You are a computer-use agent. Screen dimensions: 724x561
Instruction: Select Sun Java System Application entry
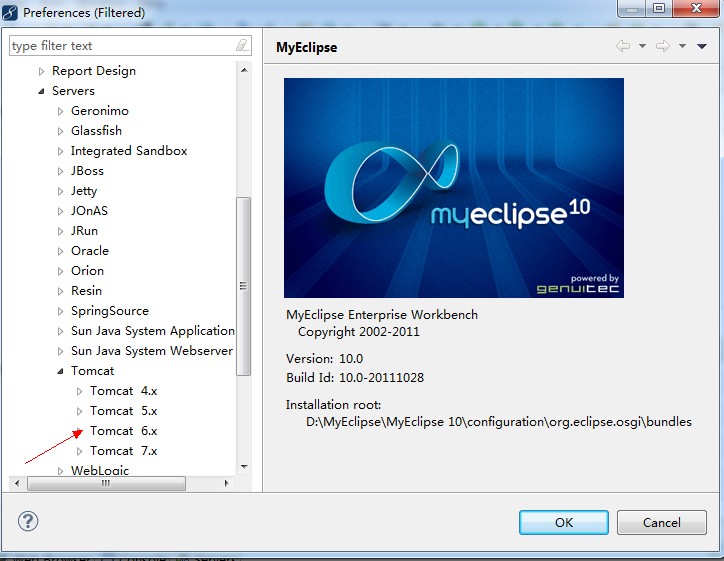tap(153, 331)
